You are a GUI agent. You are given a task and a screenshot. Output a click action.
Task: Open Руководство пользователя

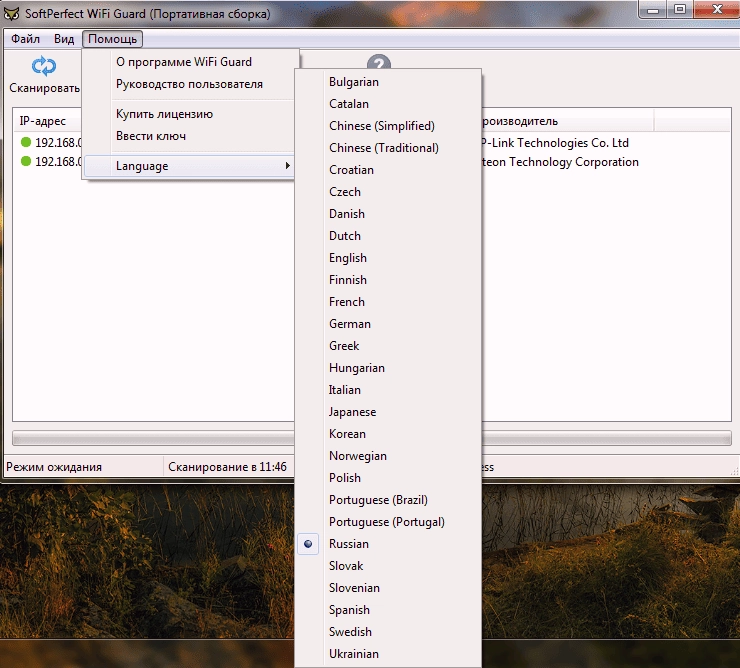[x=191, y=84]
